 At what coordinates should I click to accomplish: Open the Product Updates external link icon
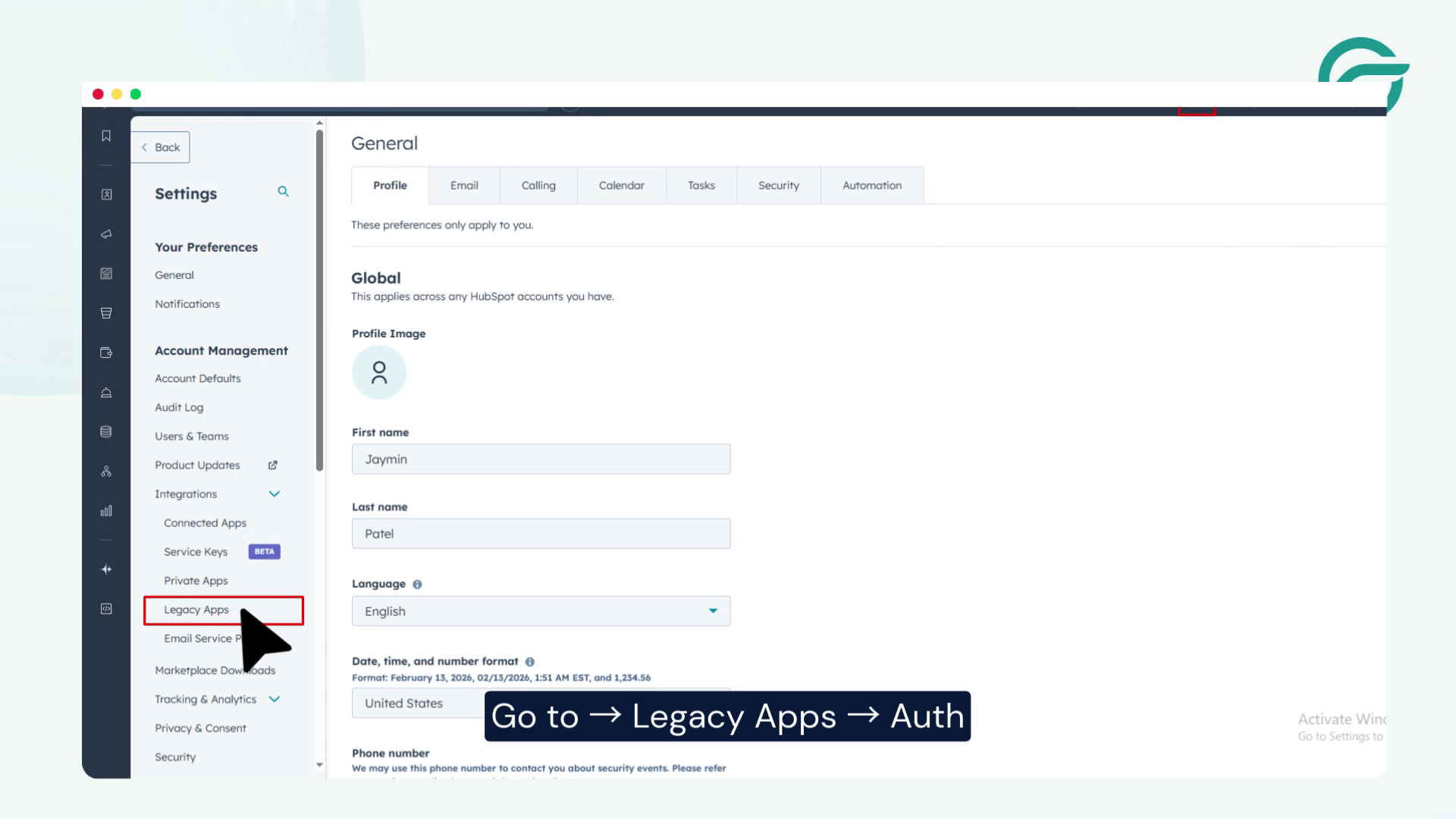coord(271,465)
